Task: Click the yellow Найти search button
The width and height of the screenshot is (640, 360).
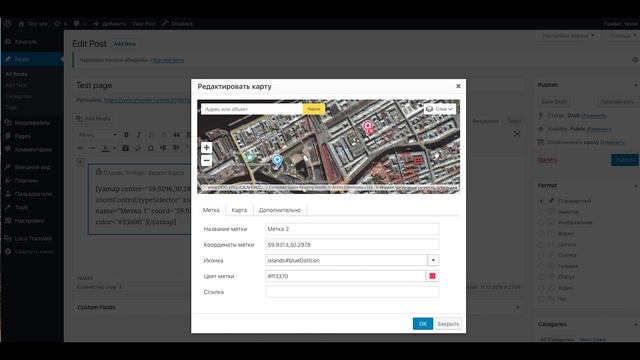Action: (313, 109)
